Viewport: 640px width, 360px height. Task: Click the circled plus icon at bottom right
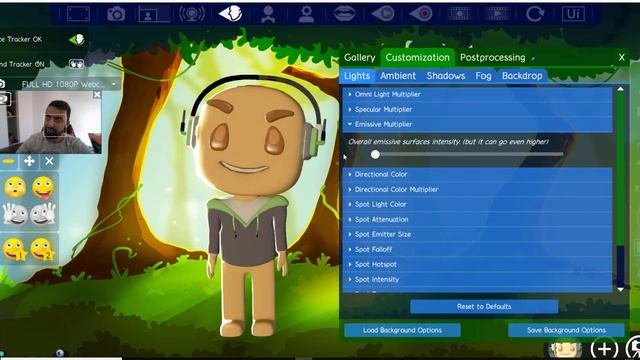coord(604,349)
